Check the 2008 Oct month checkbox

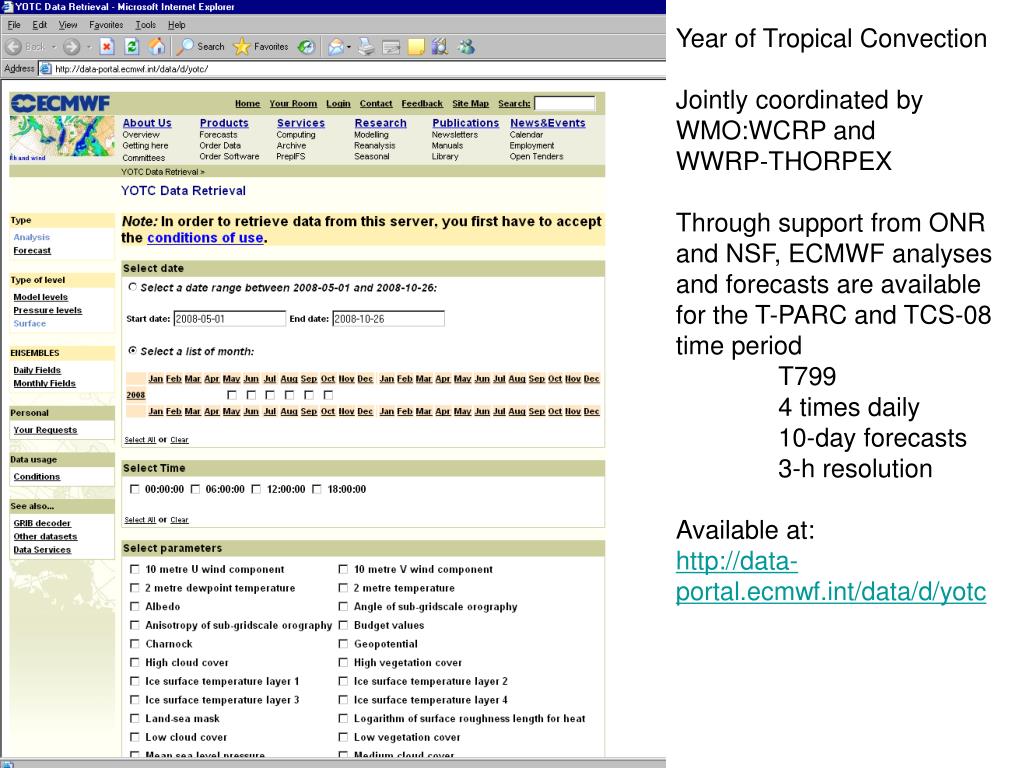pyautogui.click(x=328, y=395)
